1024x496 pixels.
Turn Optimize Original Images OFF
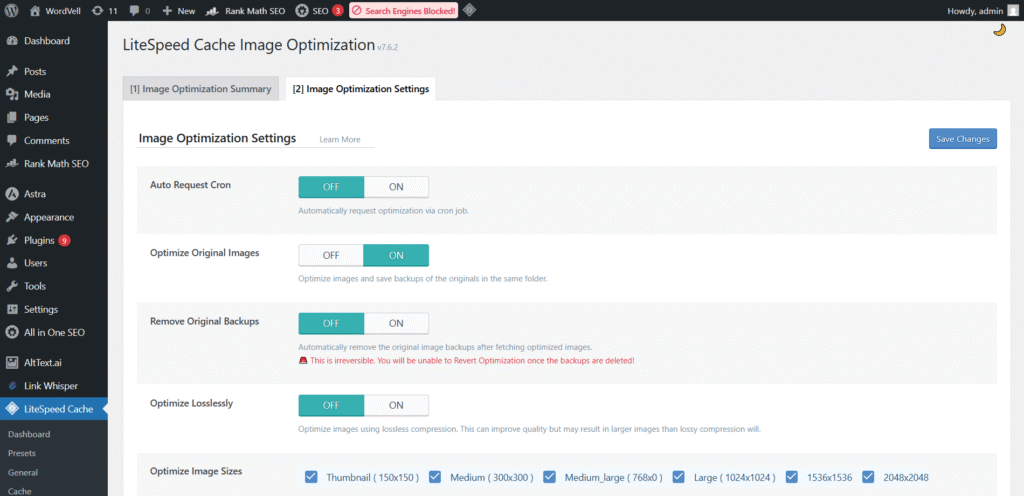pyautogui.click(x=331, y=255)
